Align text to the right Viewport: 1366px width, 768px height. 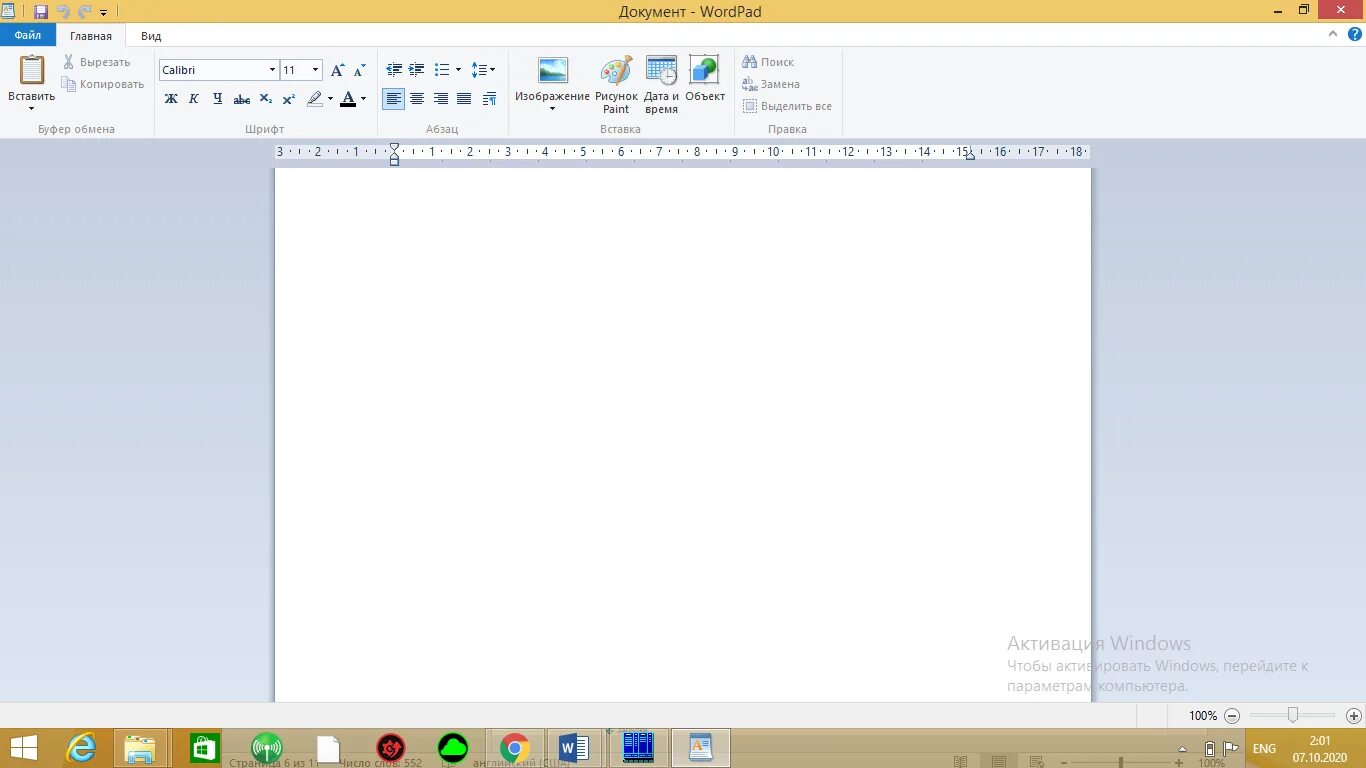(441, 99)
